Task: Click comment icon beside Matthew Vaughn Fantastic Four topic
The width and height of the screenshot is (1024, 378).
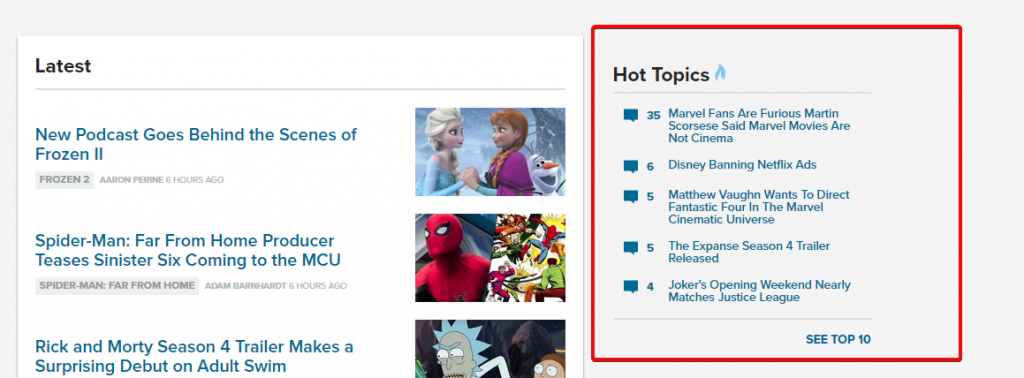Action: pos(630,197)
